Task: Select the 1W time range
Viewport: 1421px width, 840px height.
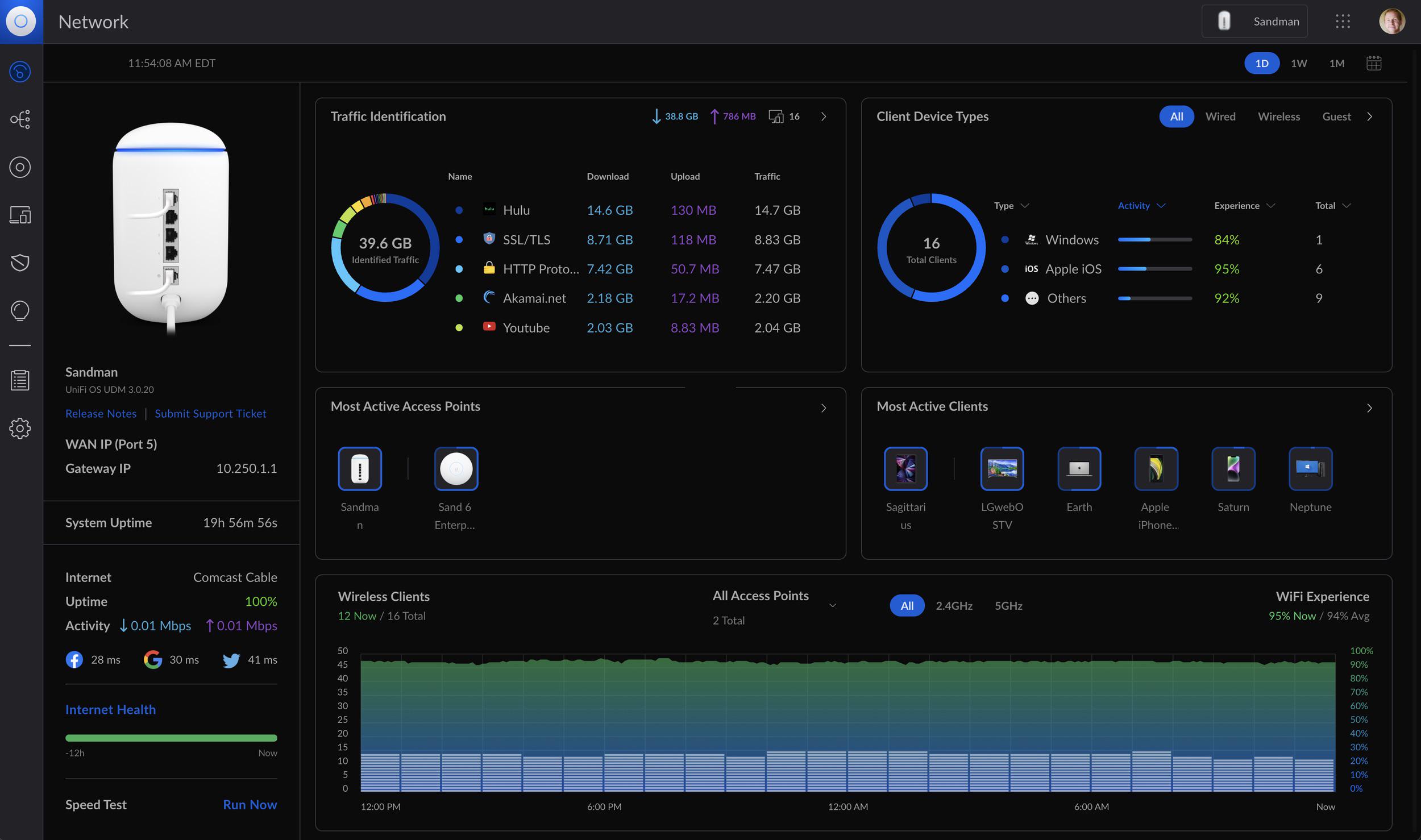Action: point(1299,63)
